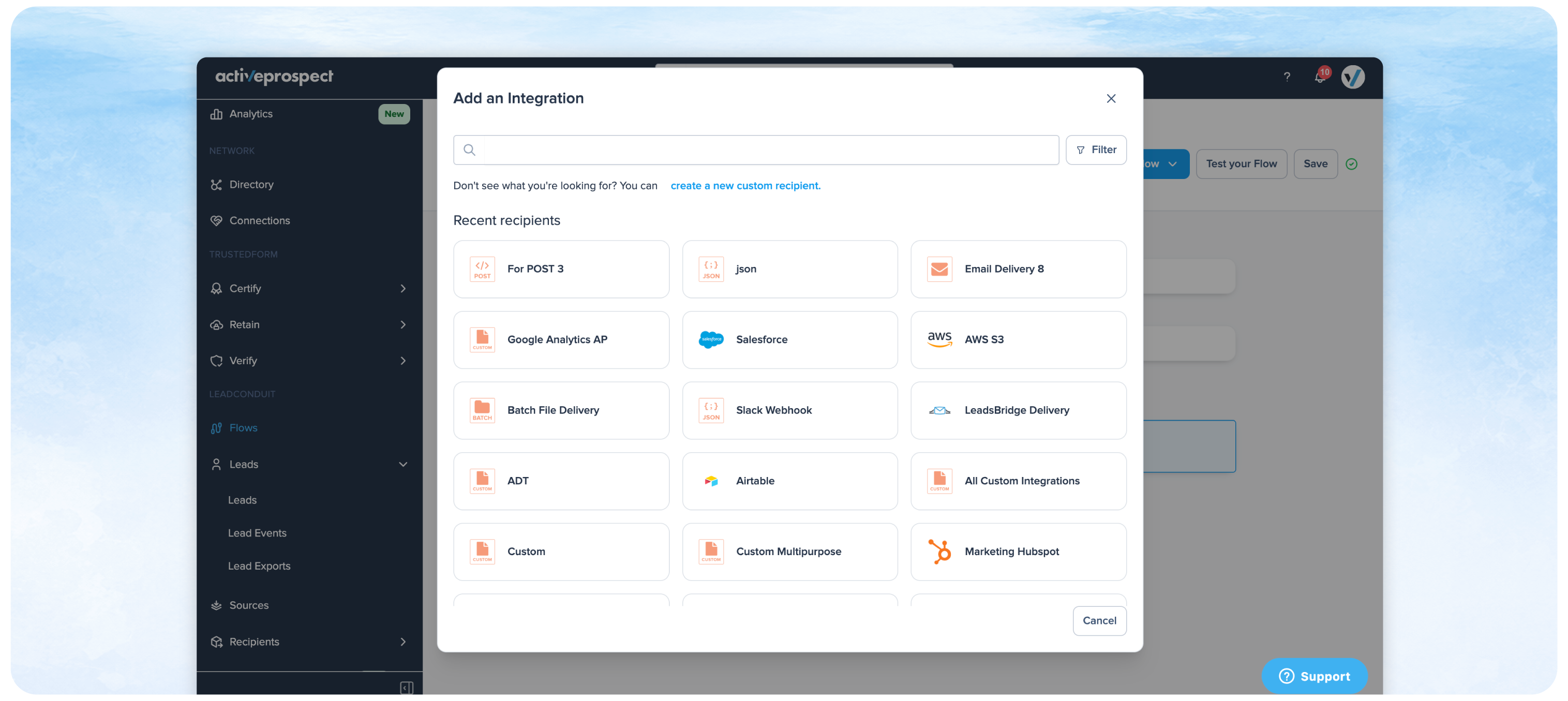
Task: Click the Directory sidebar icon
Action: pyautogui.click(x=216, y=184)
